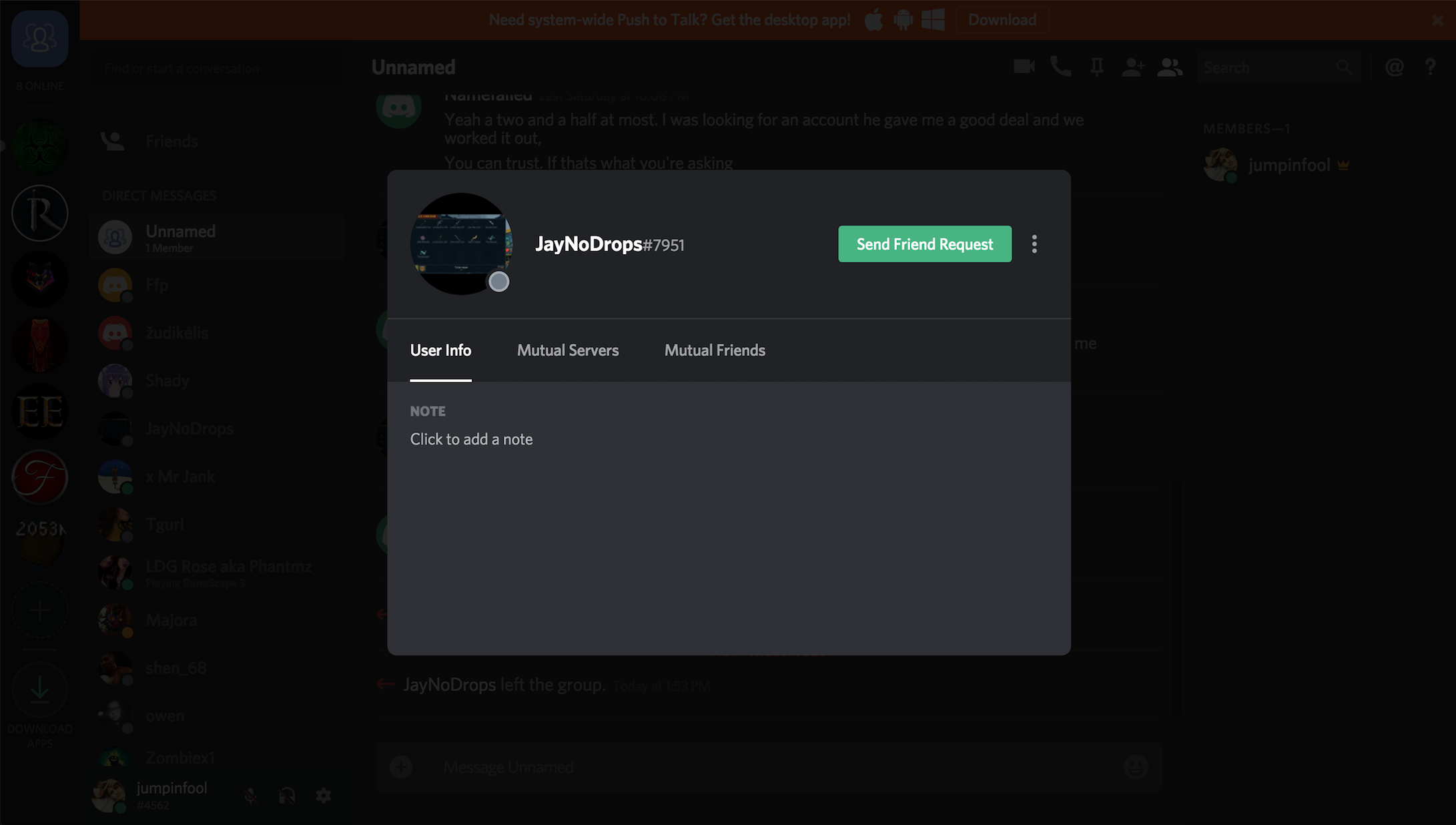Image resolution: width=1456 pixels, height=825 pixels.
Task: Switch to the Mutual Servers tab
Action: click(568, 350)
